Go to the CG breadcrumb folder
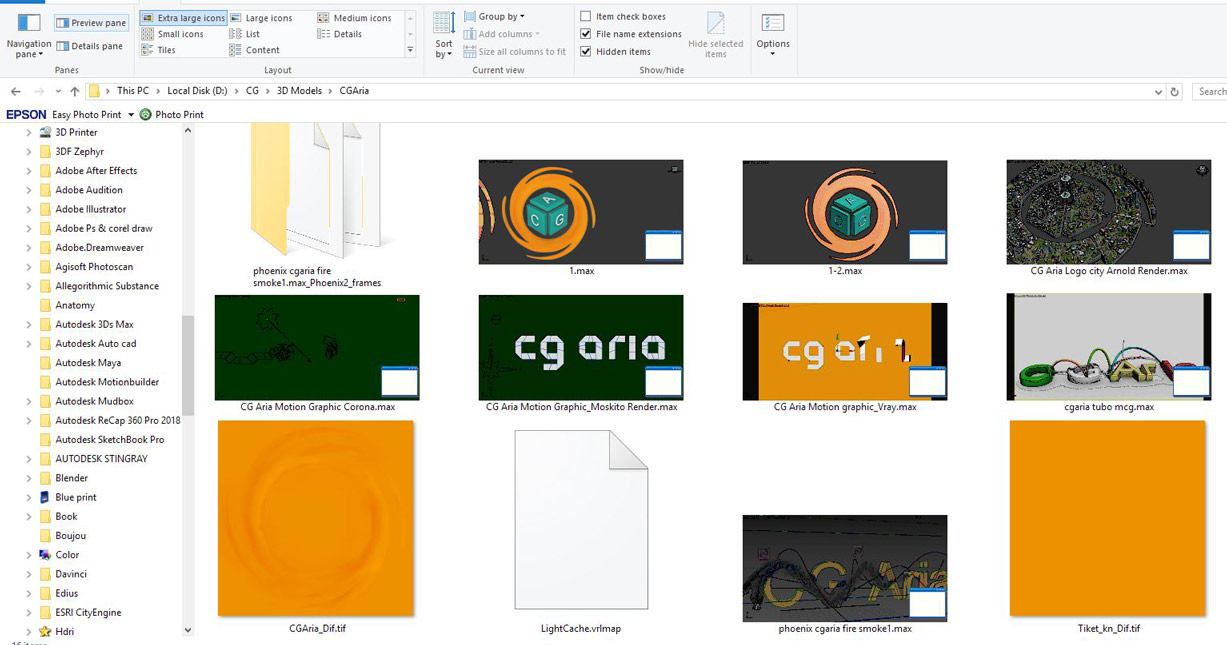1227x645 pixels. [252, 91]
